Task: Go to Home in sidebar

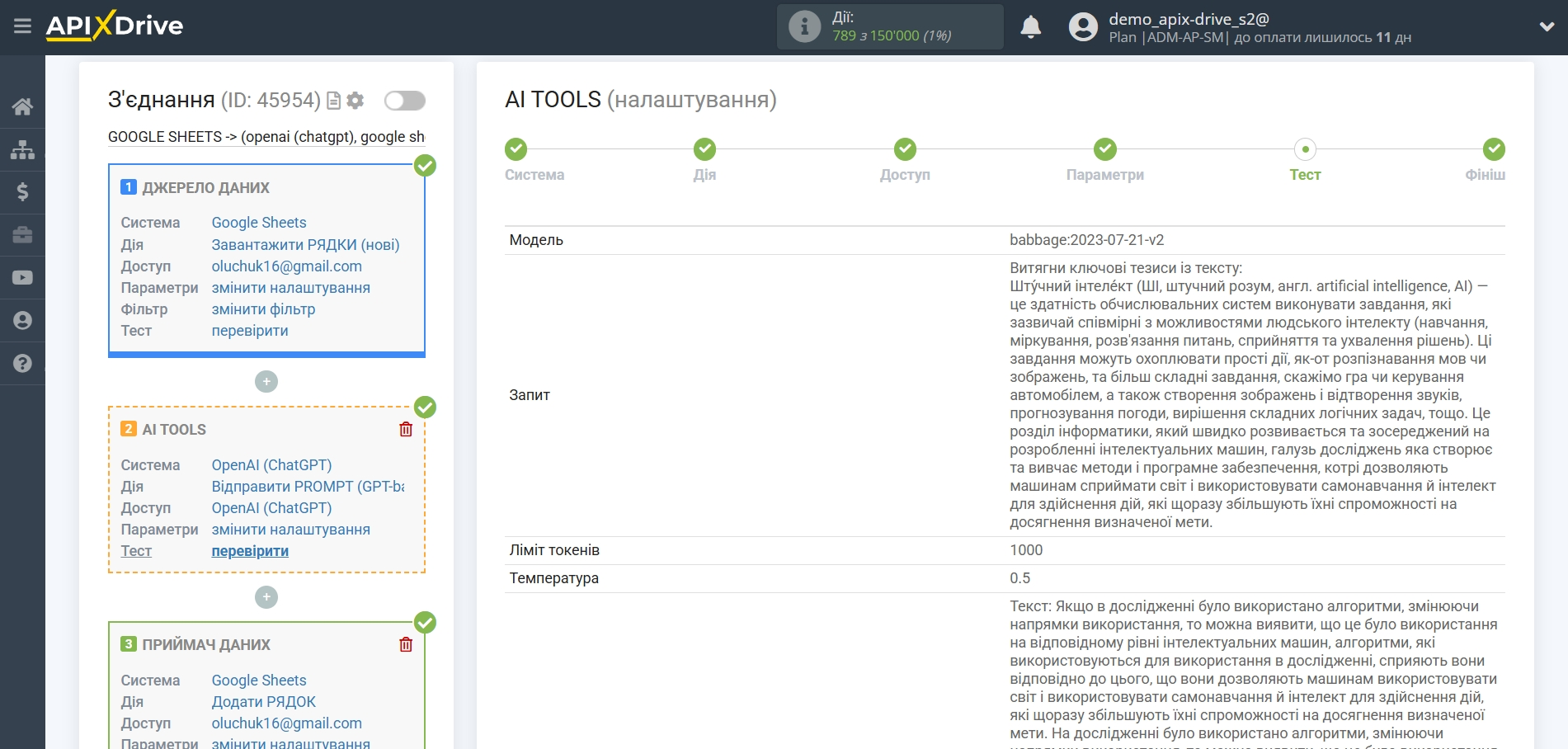Action: point(22,106)
